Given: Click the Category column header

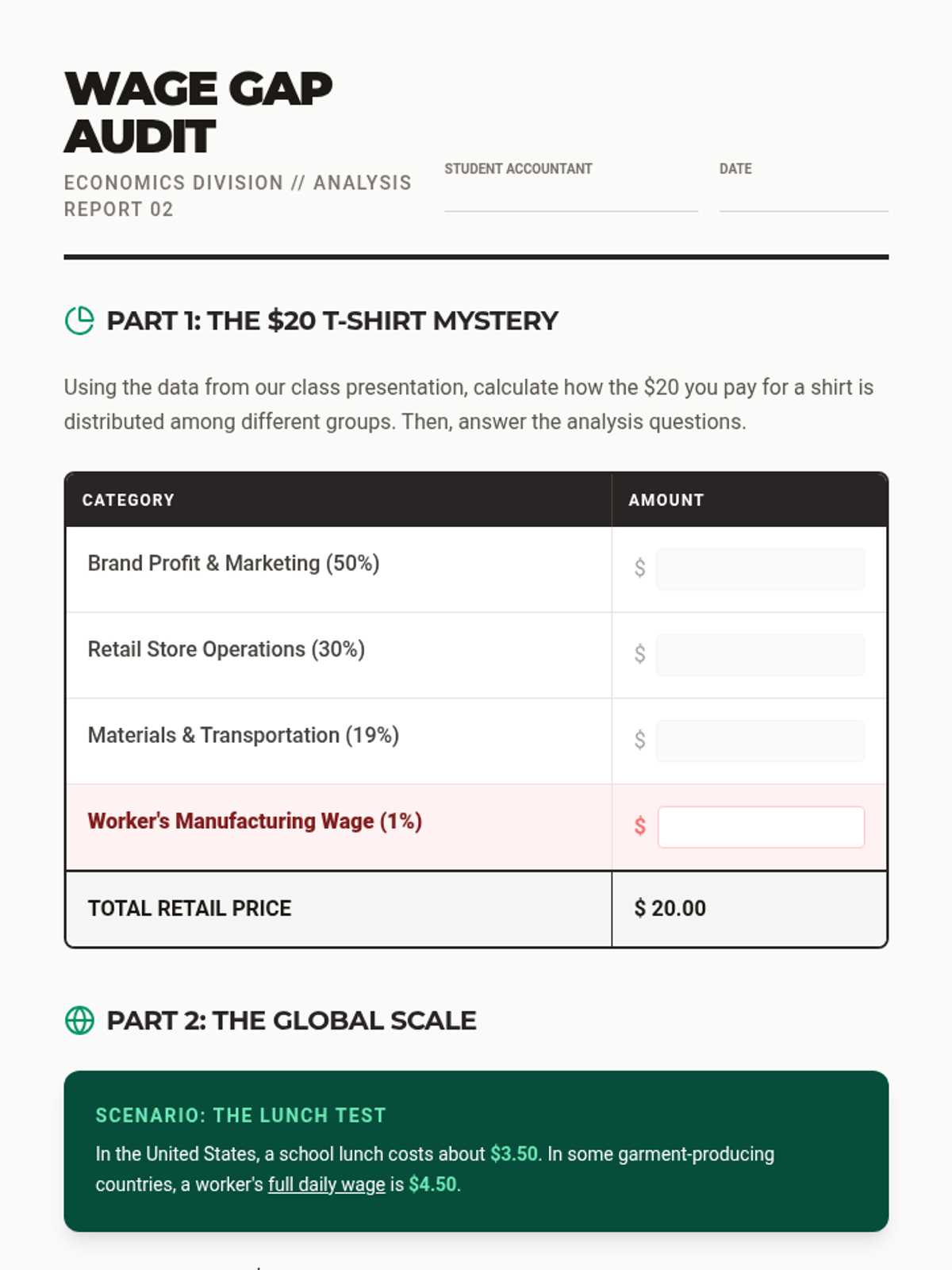Looking at the screenshot, I should click(128, 500).
